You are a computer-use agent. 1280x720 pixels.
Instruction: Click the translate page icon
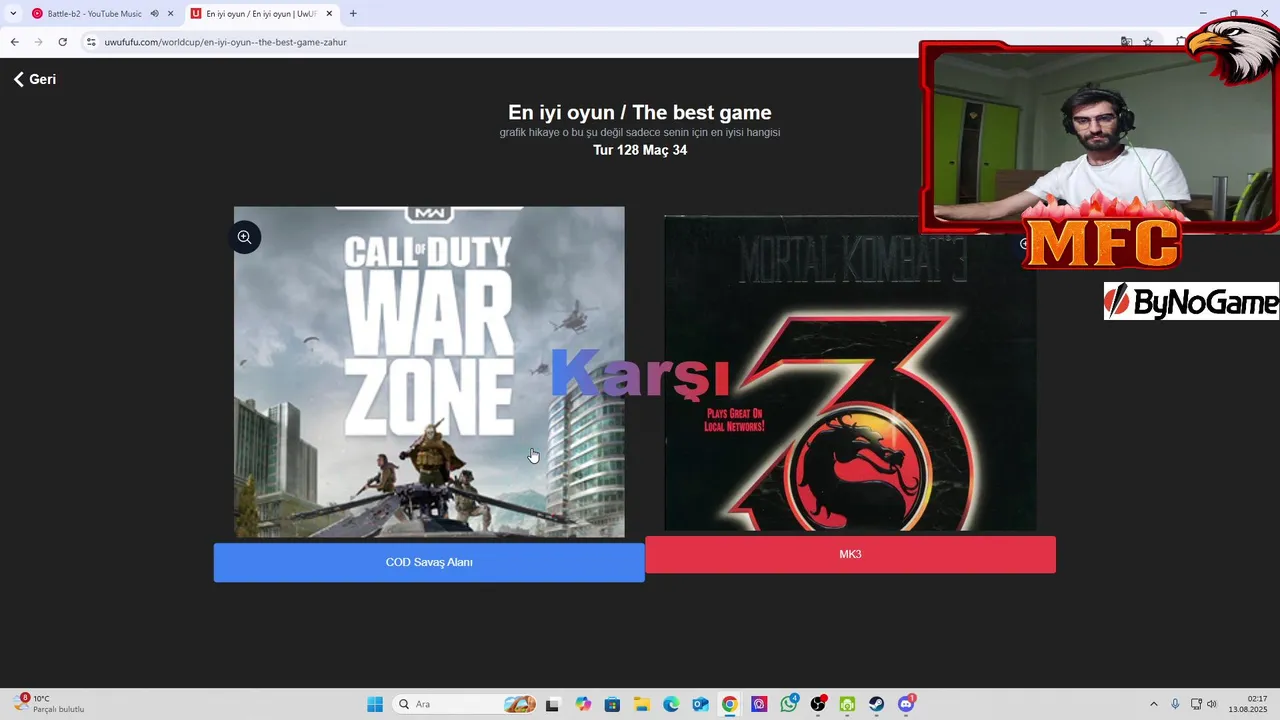pos(1126,42)
